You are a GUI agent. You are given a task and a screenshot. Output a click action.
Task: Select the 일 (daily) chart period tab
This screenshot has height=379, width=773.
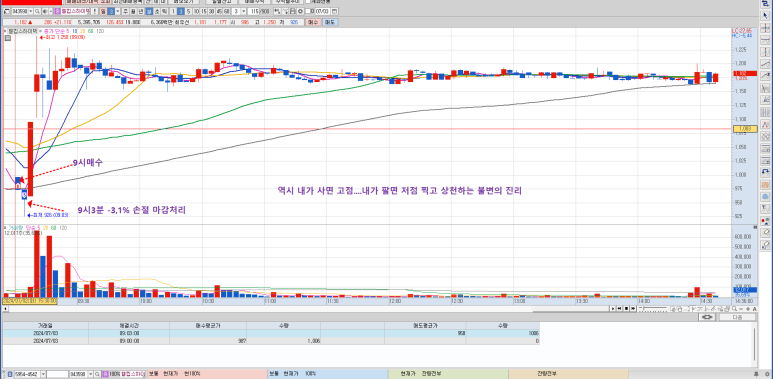click(x=103, y=11)
